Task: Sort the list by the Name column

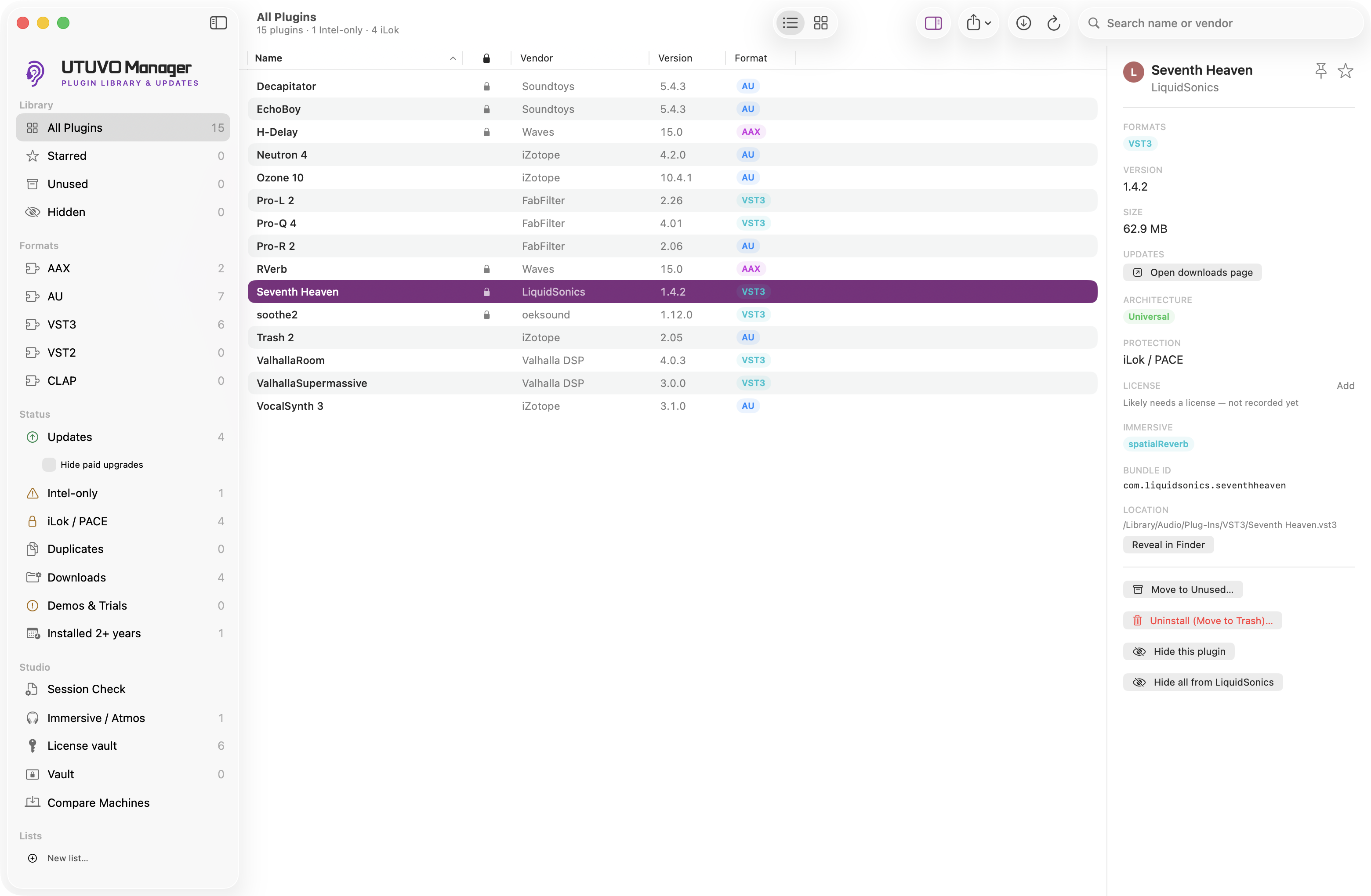Action: [355, 58]
